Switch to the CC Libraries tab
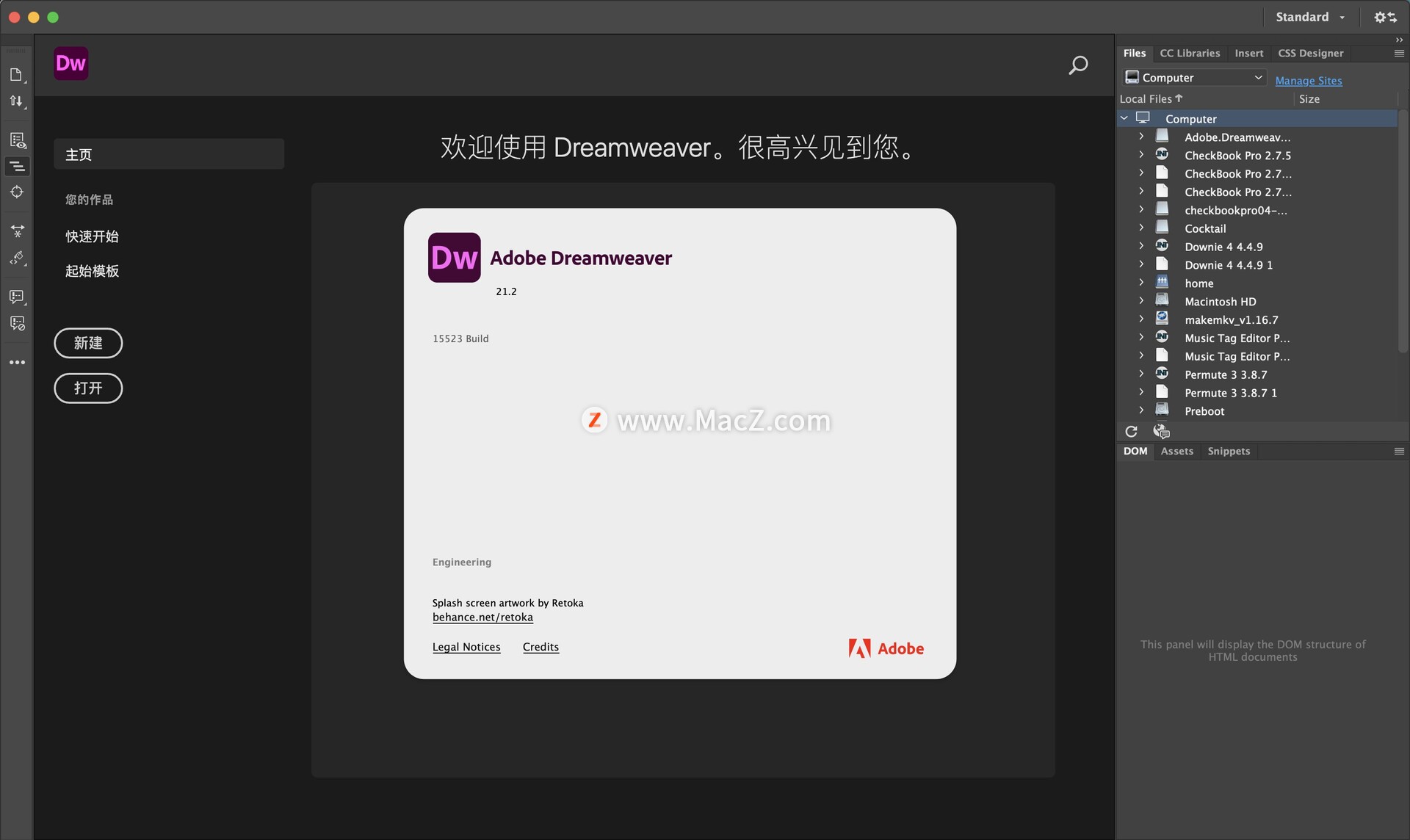The width and height of the screenshot is (1410, 840). click(x=1190, y=54)
